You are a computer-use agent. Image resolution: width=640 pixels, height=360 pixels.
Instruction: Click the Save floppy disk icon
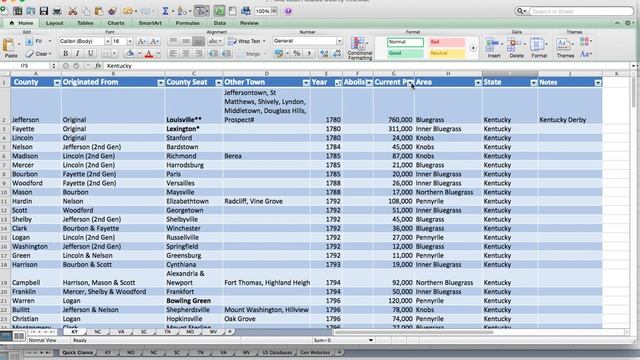pyautogui.click(x=44, y=11)
